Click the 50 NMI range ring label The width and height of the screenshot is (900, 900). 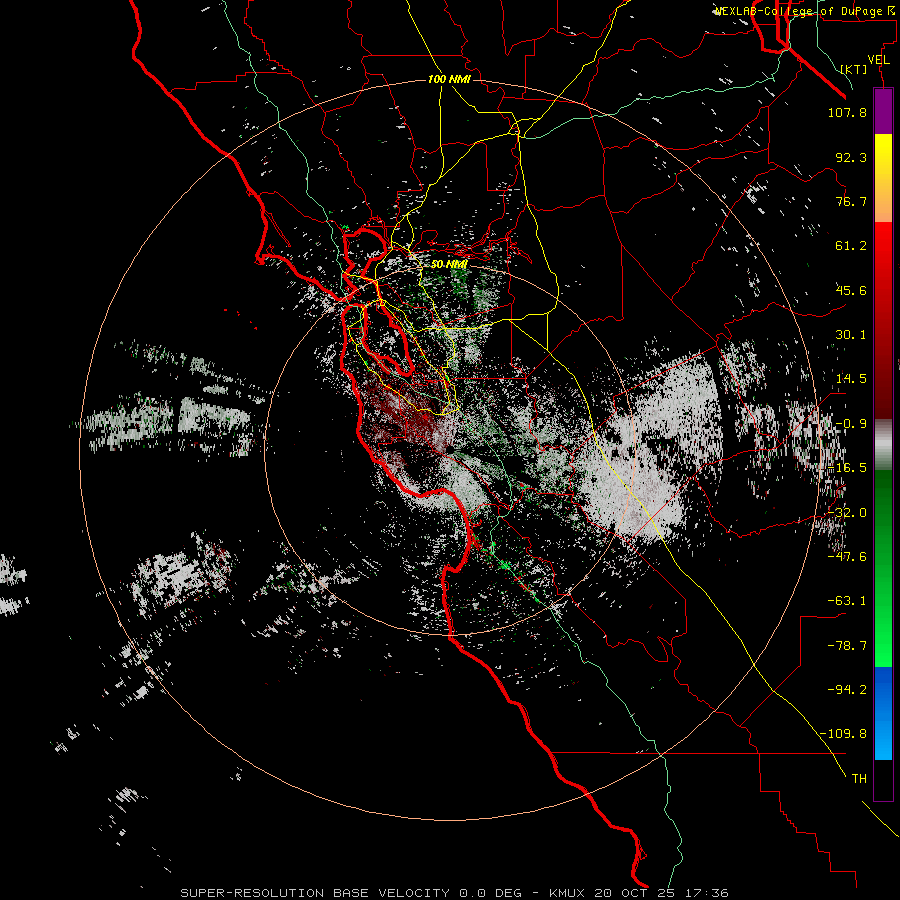(449, 264)
